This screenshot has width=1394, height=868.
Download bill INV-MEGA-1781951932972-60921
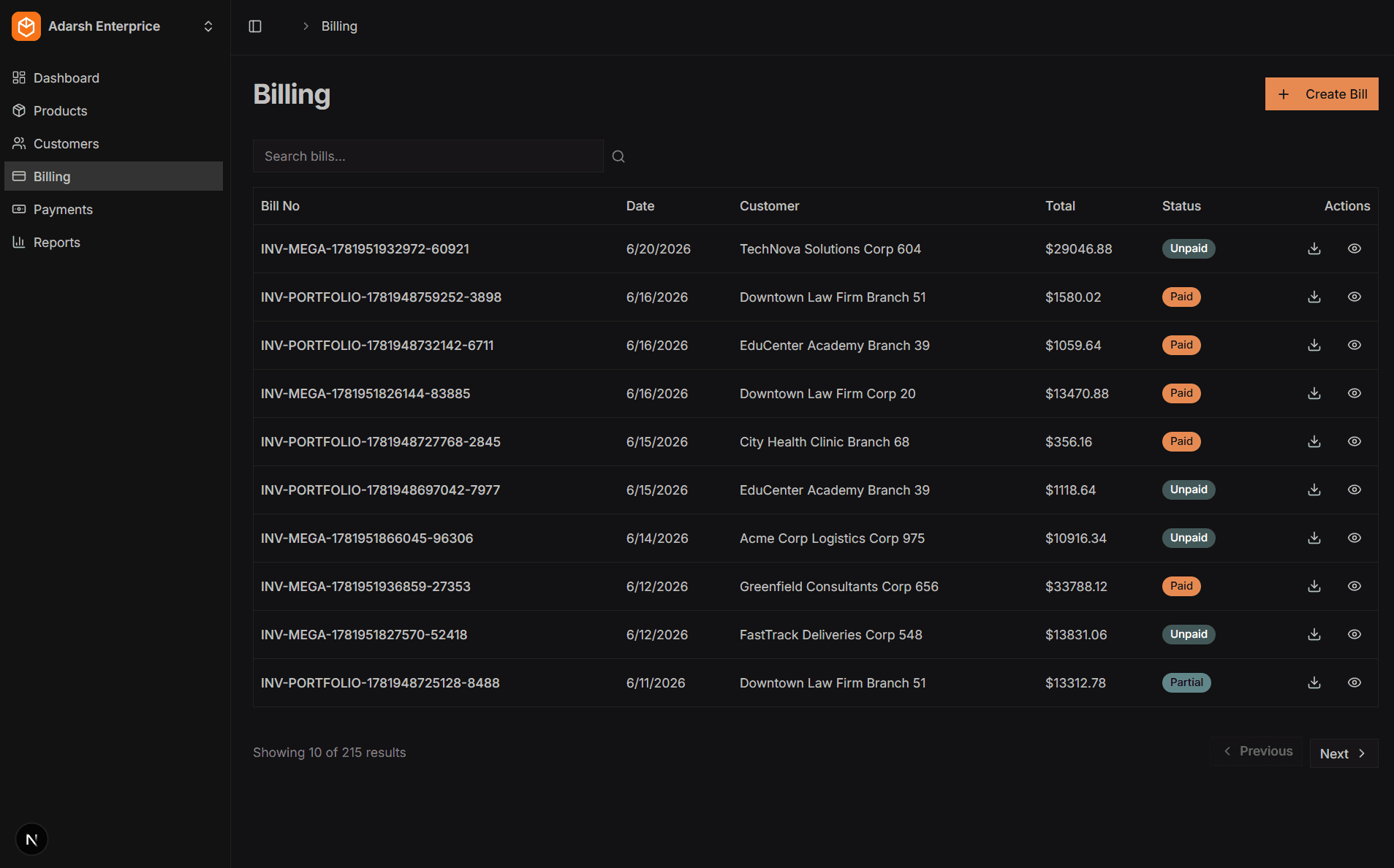pos(1314,248)
